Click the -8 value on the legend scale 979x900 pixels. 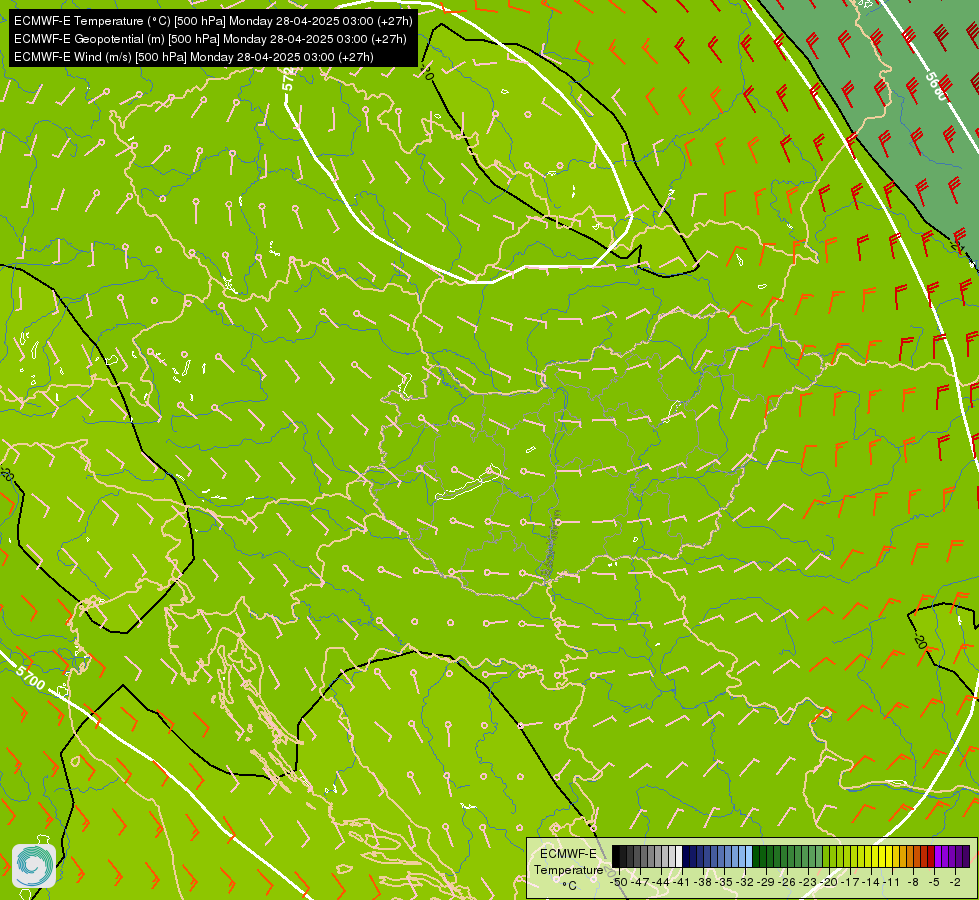[x=913, y=882]
